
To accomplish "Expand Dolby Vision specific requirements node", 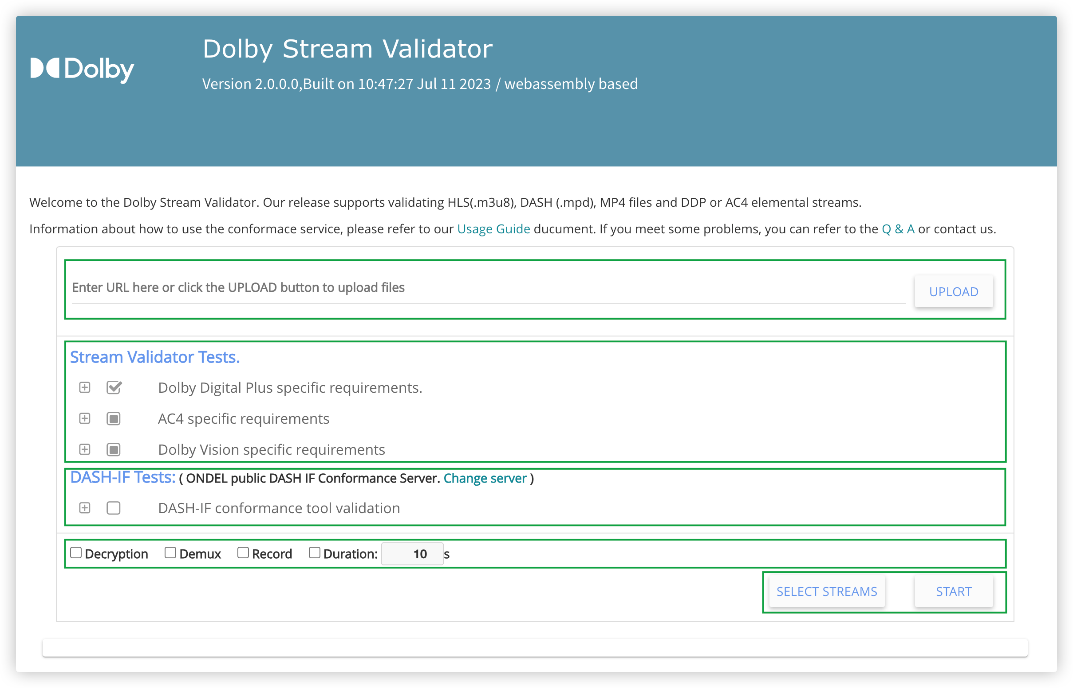I will point(85,450).
